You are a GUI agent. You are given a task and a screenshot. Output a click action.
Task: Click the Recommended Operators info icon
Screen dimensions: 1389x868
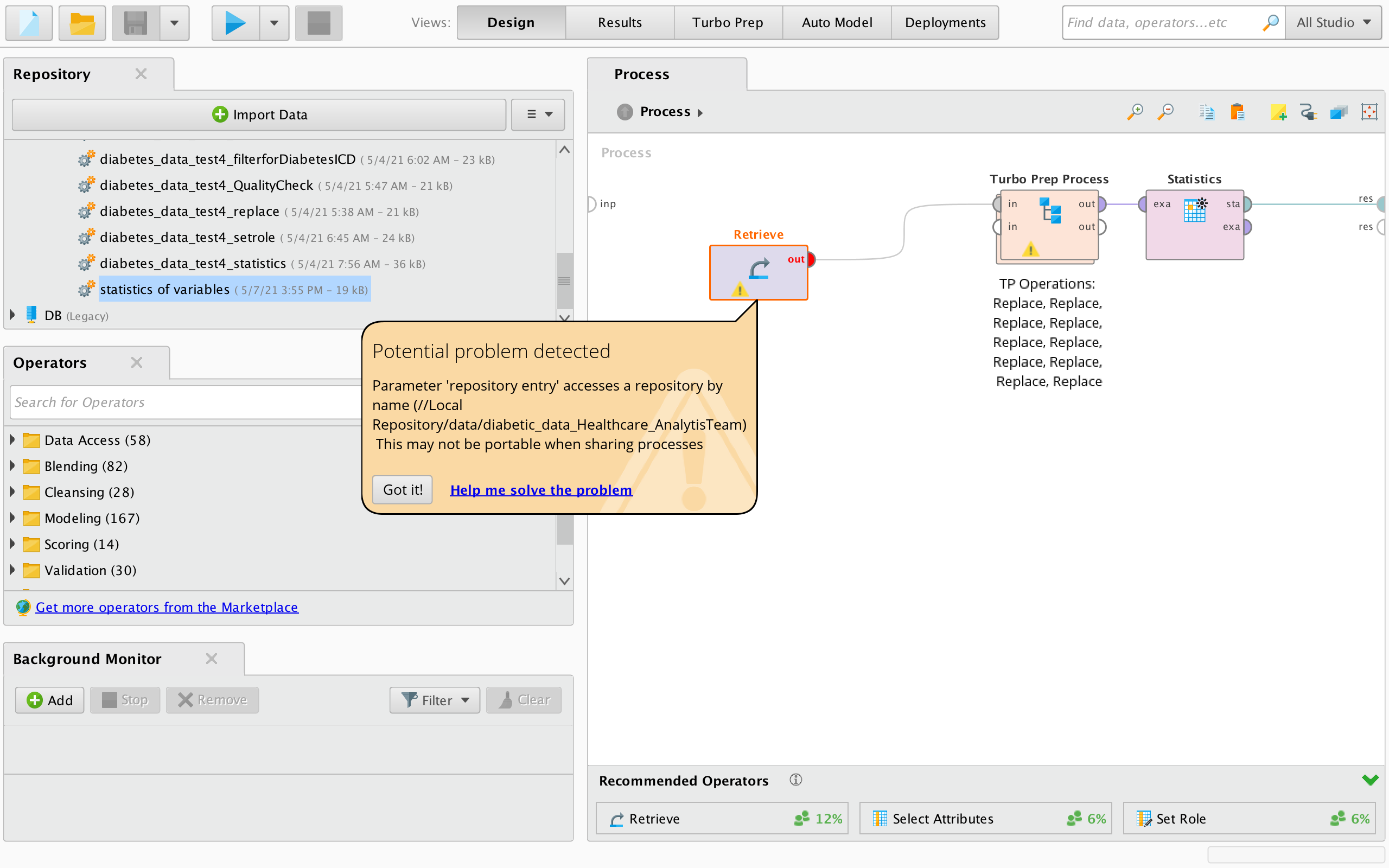tap(795, 780)
